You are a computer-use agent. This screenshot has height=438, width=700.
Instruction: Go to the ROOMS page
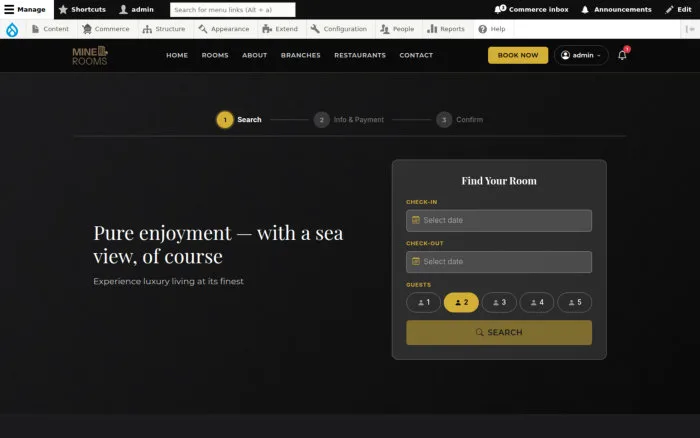215,55
